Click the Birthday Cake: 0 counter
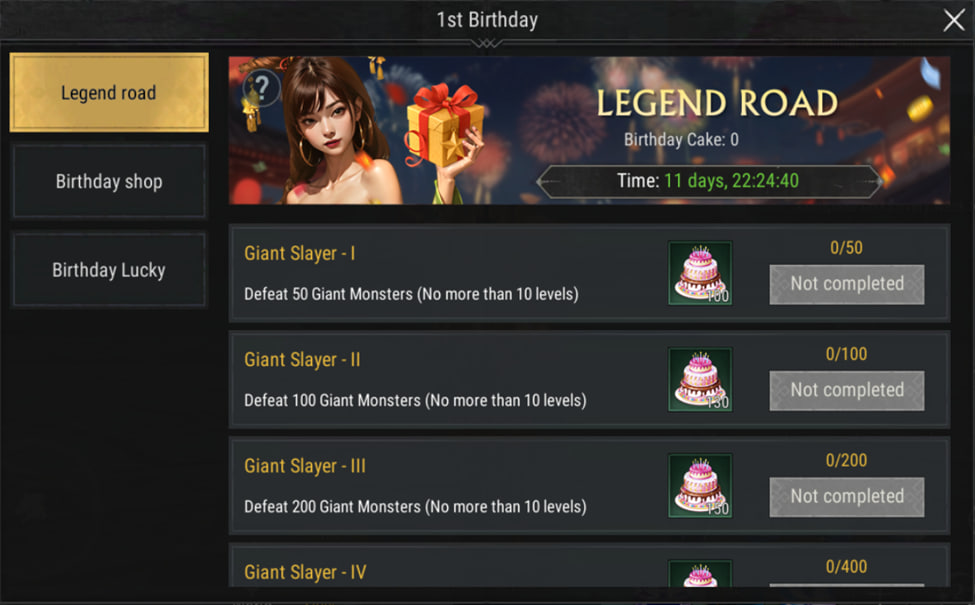 (x=682, y=139)
